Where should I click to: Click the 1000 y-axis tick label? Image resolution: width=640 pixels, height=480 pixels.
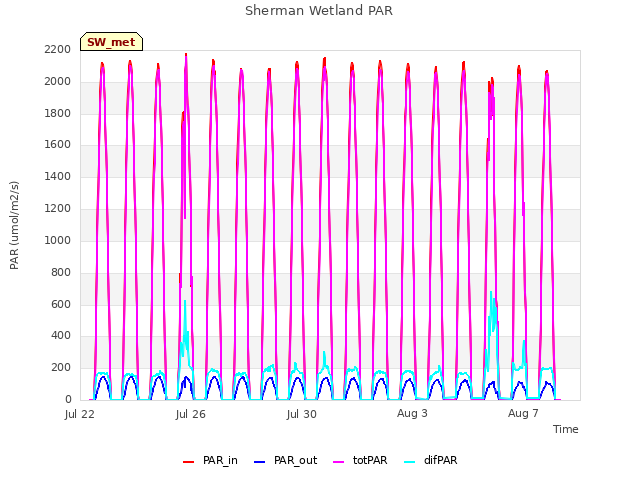coord(58,240)
